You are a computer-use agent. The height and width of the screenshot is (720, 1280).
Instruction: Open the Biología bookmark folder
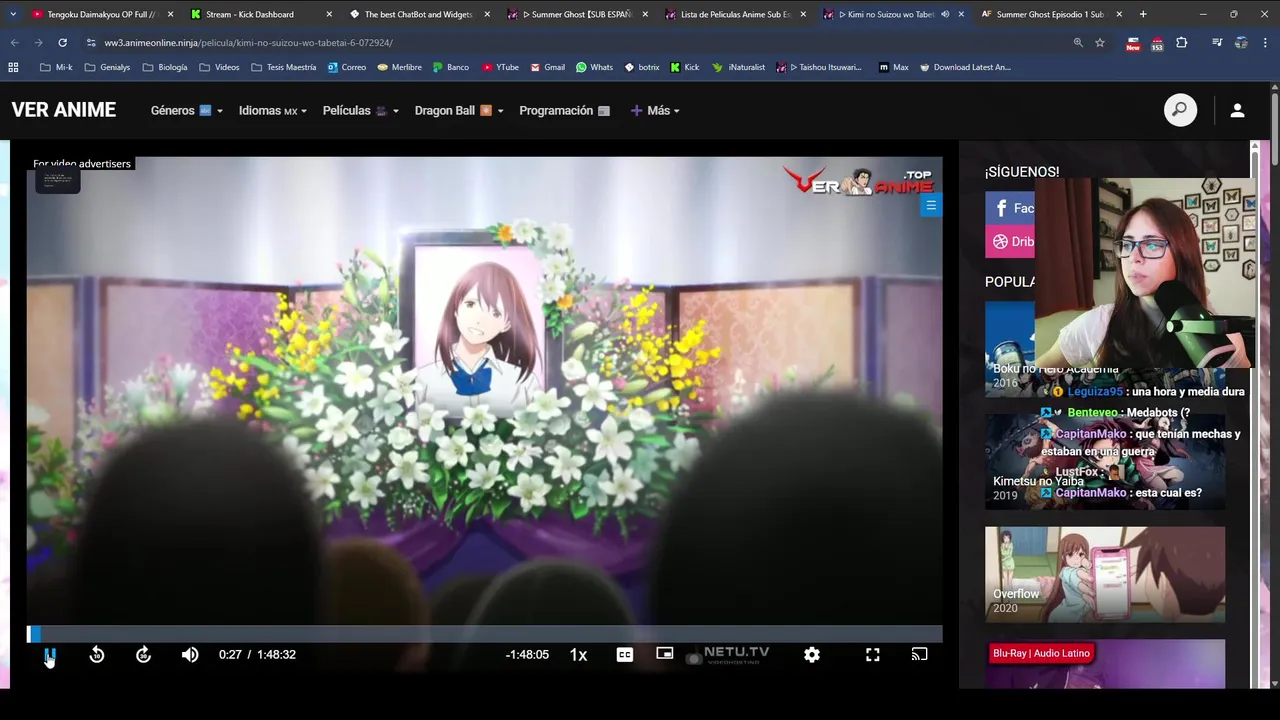165,67
